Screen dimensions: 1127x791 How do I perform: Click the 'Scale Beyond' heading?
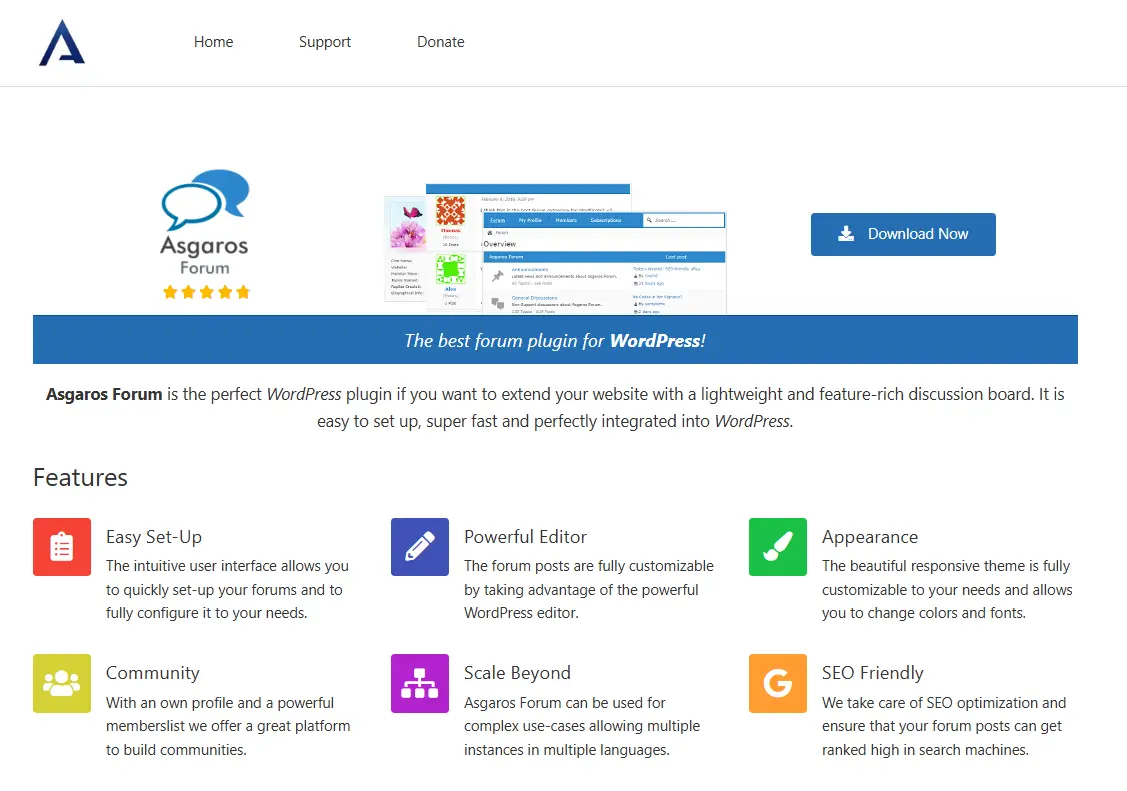(x=518, y=672)
